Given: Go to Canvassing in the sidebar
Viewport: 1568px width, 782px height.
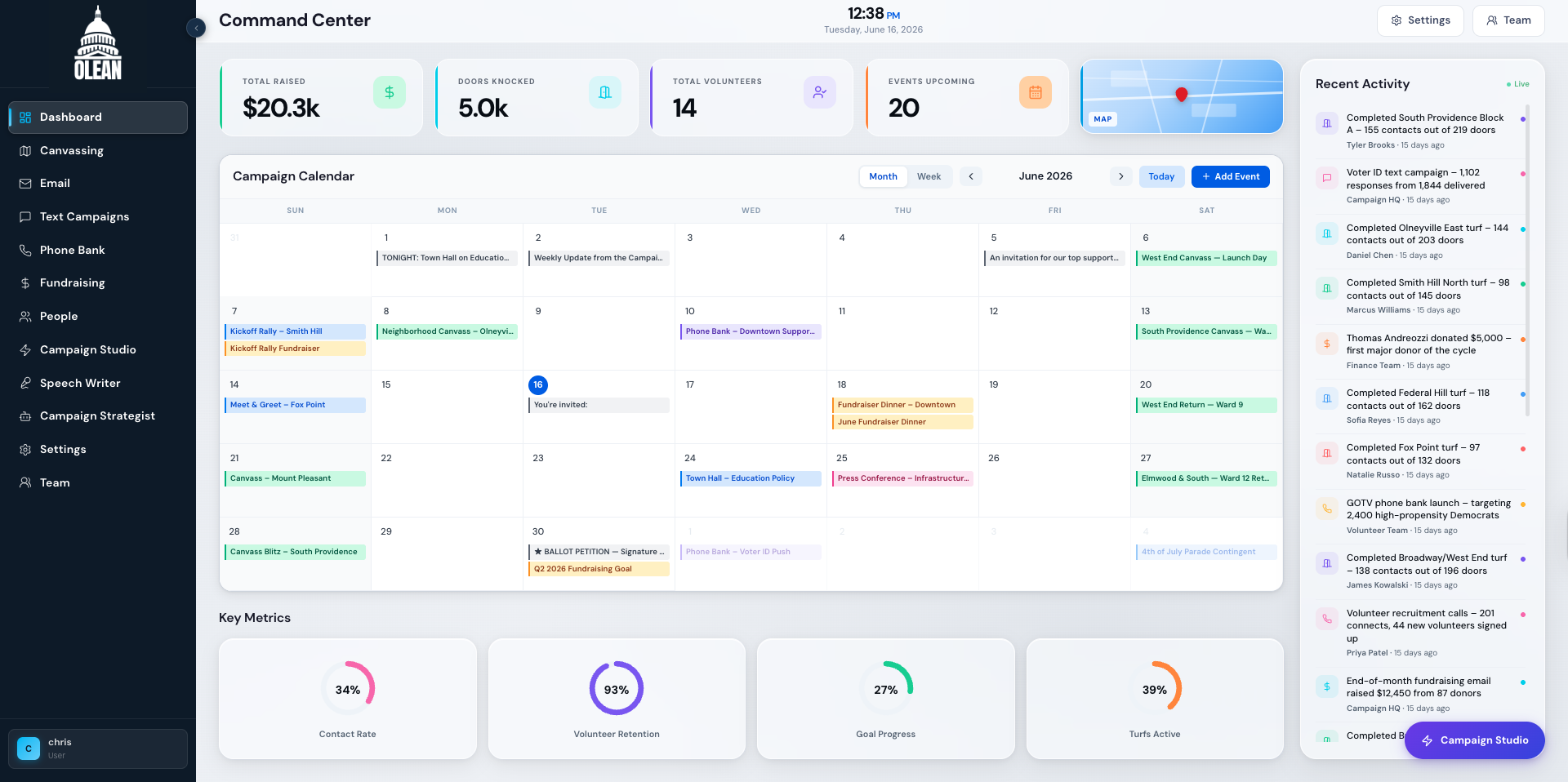Looking at the screenshot, I should [x=98, y=150].
